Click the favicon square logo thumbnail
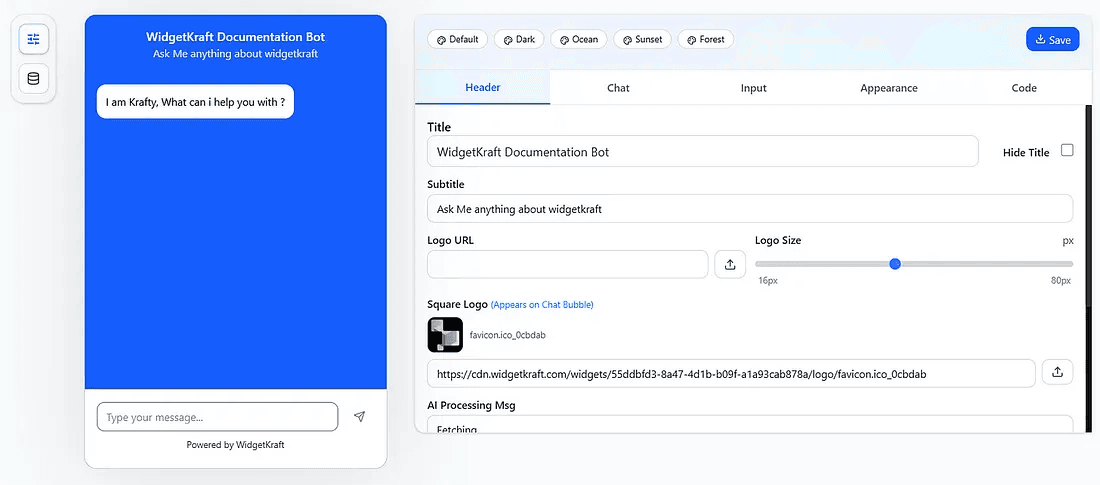 point(445,335)
